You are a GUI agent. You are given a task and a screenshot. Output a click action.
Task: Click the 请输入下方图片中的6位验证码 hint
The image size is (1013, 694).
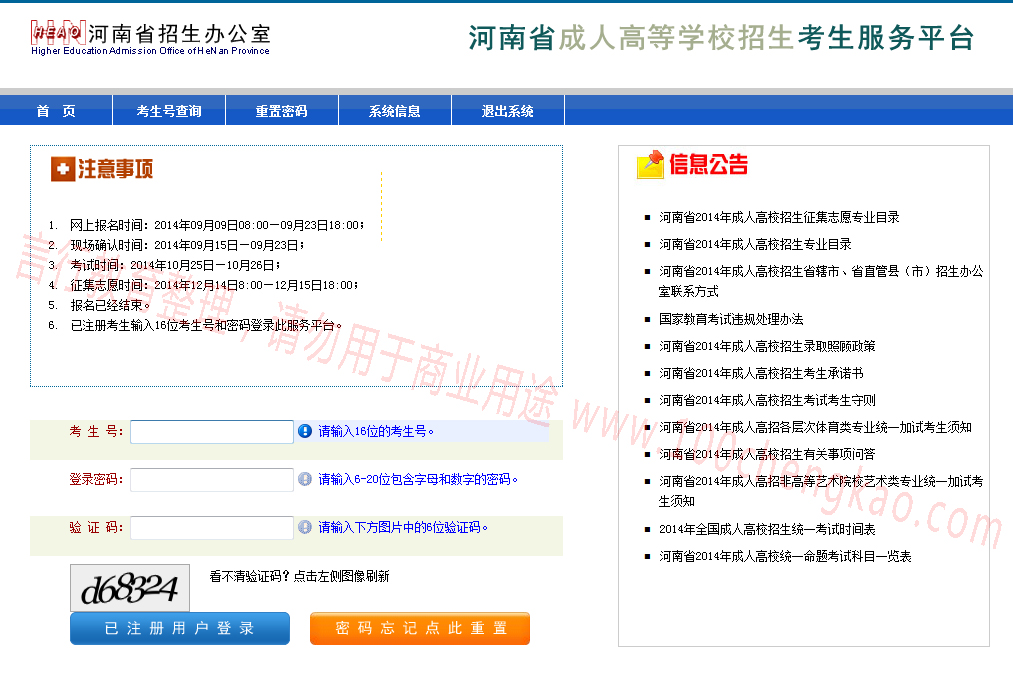(x=403, y=527)
